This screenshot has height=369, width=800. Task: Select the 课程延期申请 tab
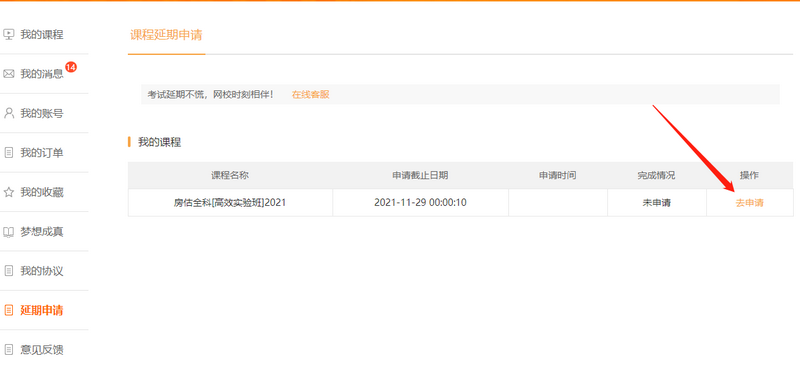pos(166,35)
